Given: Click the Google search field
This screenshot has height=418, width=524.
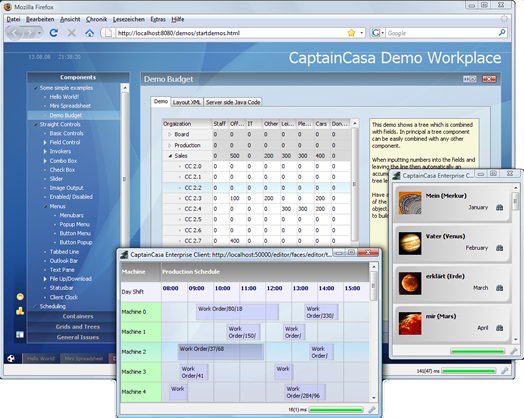Looking at the screenshot, I should [x=441, y=33].
